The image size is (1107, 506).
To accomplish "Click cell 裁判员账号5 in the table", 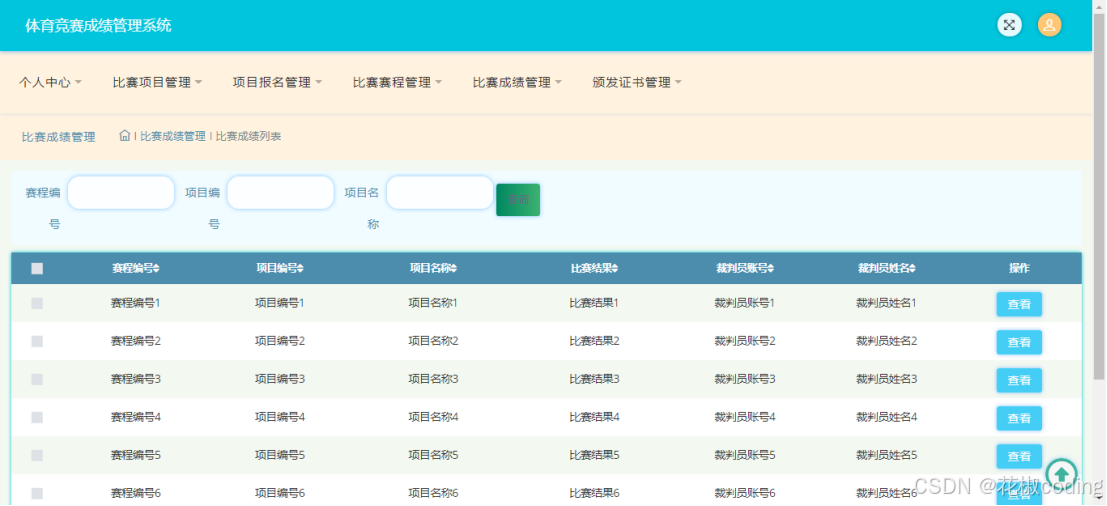I will click(x=745, y=456).
